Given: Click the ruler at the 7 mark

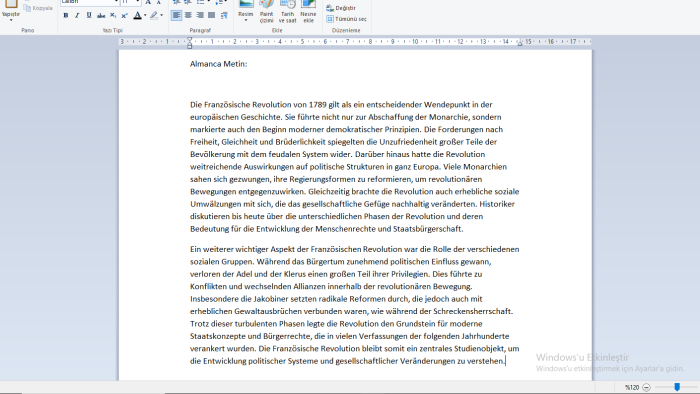Looking at the screenshot, I should point(348,41).
